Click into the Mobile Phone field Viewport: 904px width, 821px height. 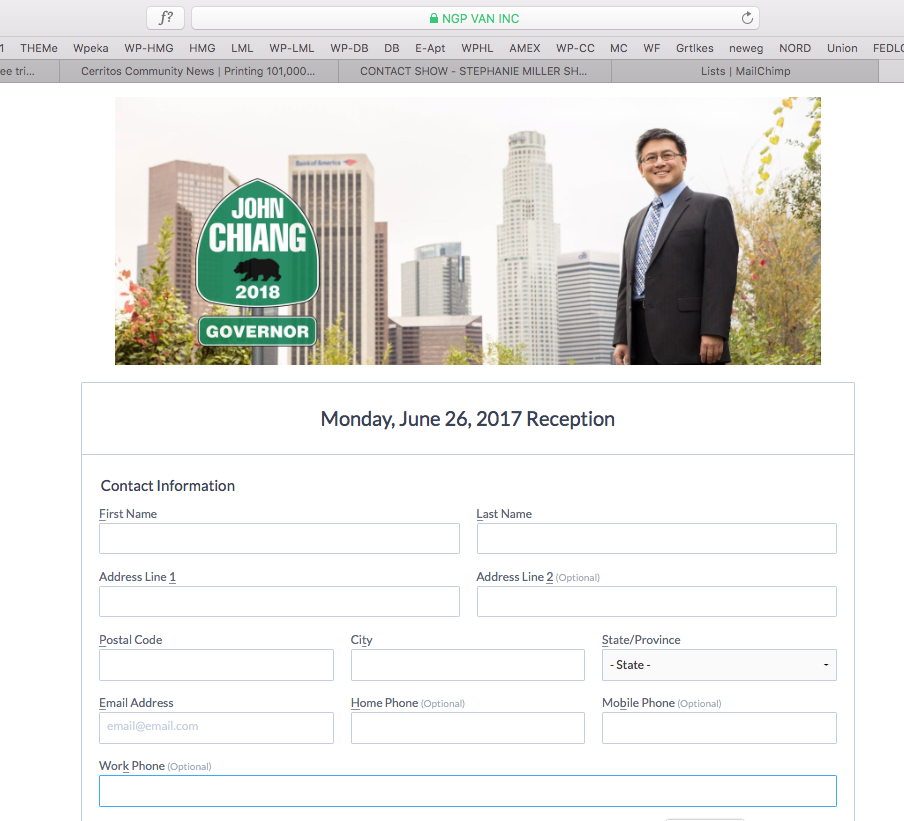(718, 728)
